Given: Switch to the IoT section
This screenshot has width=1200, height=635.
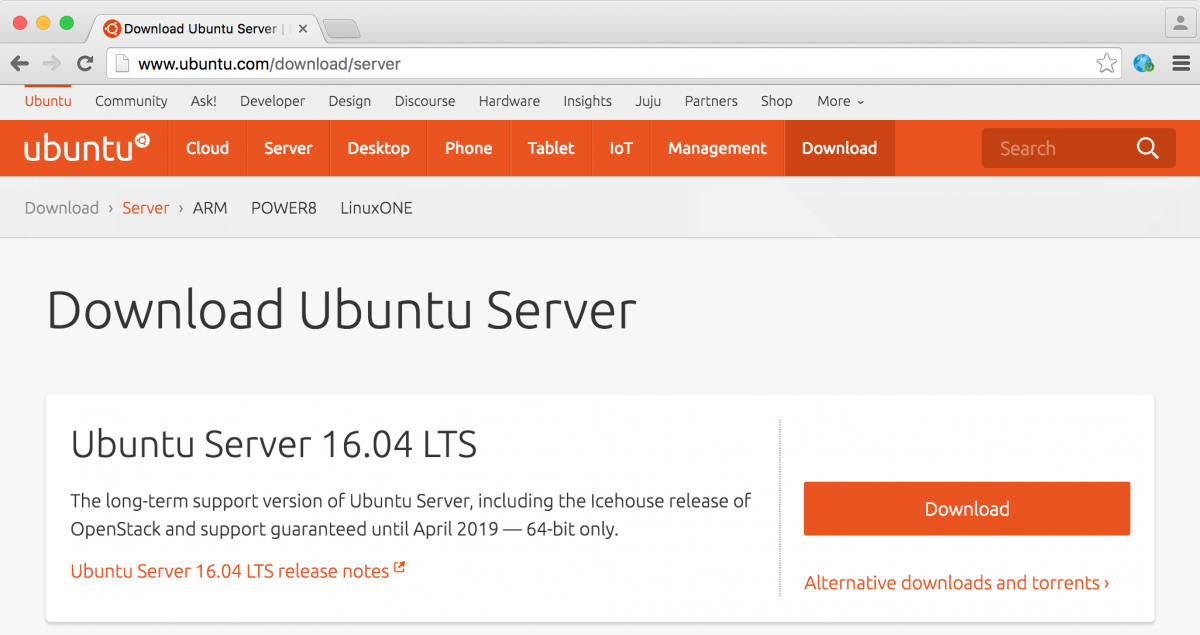Looking at the screenshot, I should (621, 147).
